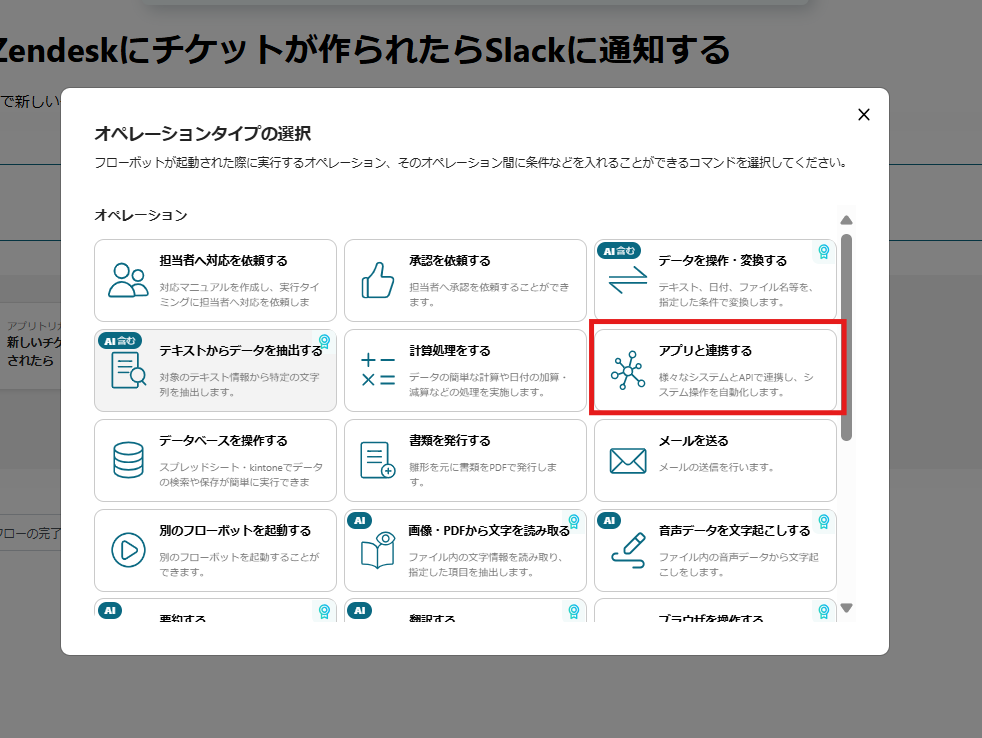Click the オペレーション section heading
This screenshot has height=738, width=982.
[141, 215]
